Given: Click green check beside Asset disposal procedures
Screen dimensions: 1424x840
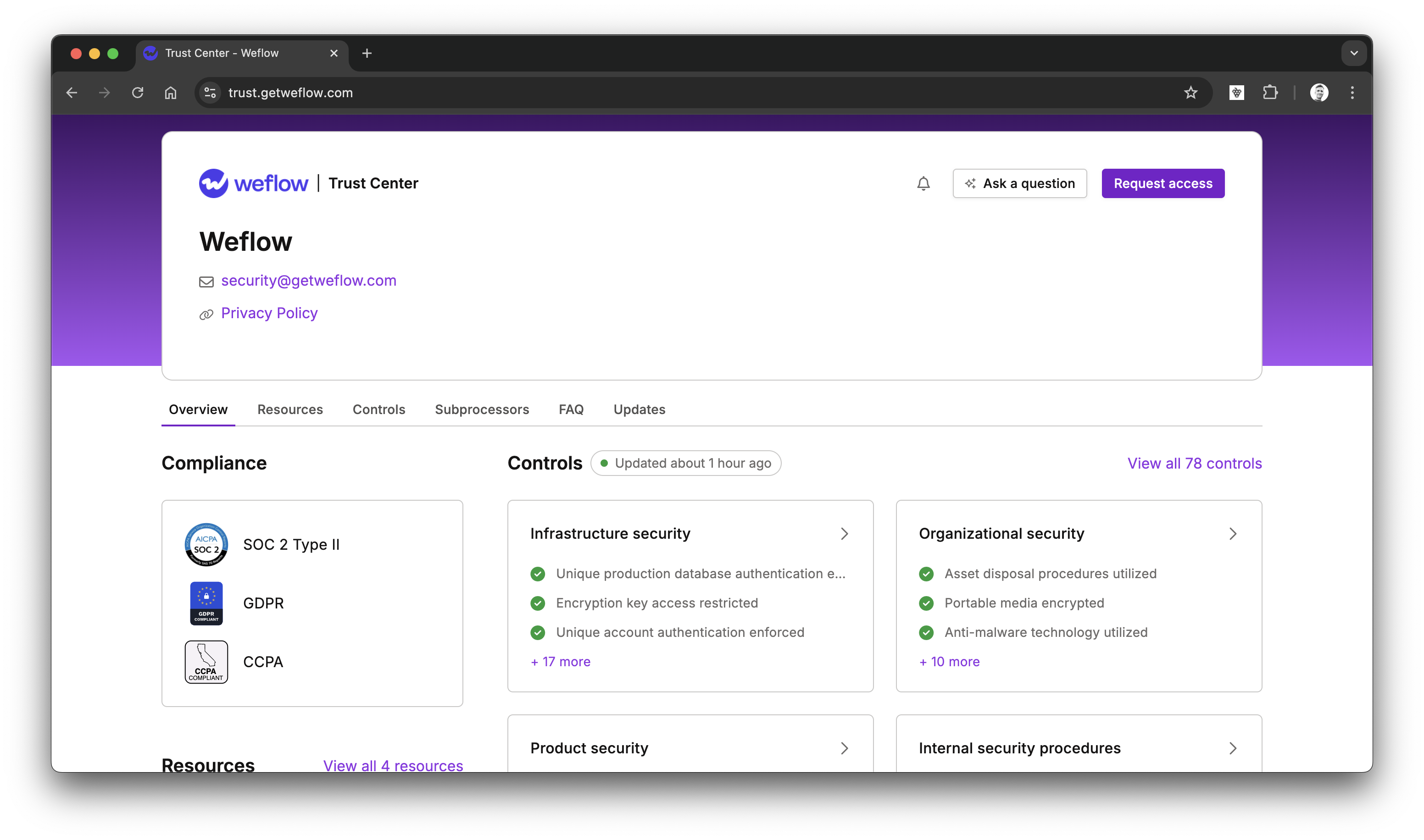Looking at the screenshot, I should pos(926,574).
